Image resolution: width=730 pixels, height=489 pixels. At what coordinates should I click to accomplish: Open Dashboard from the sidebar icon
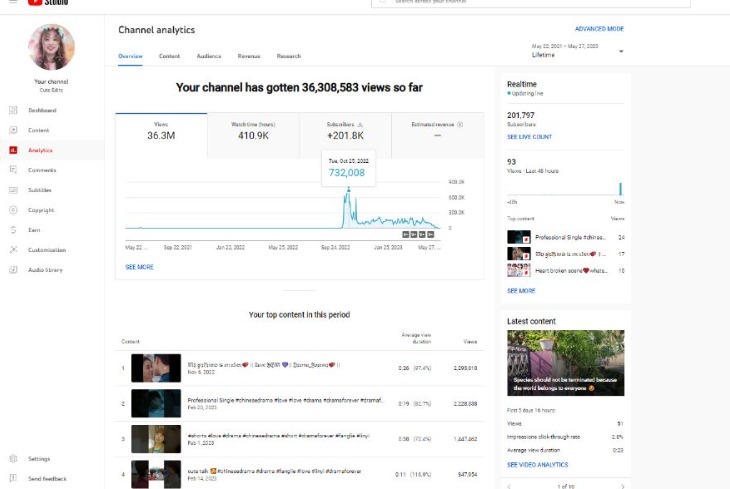pyautogui.click(x=13, y=110)
